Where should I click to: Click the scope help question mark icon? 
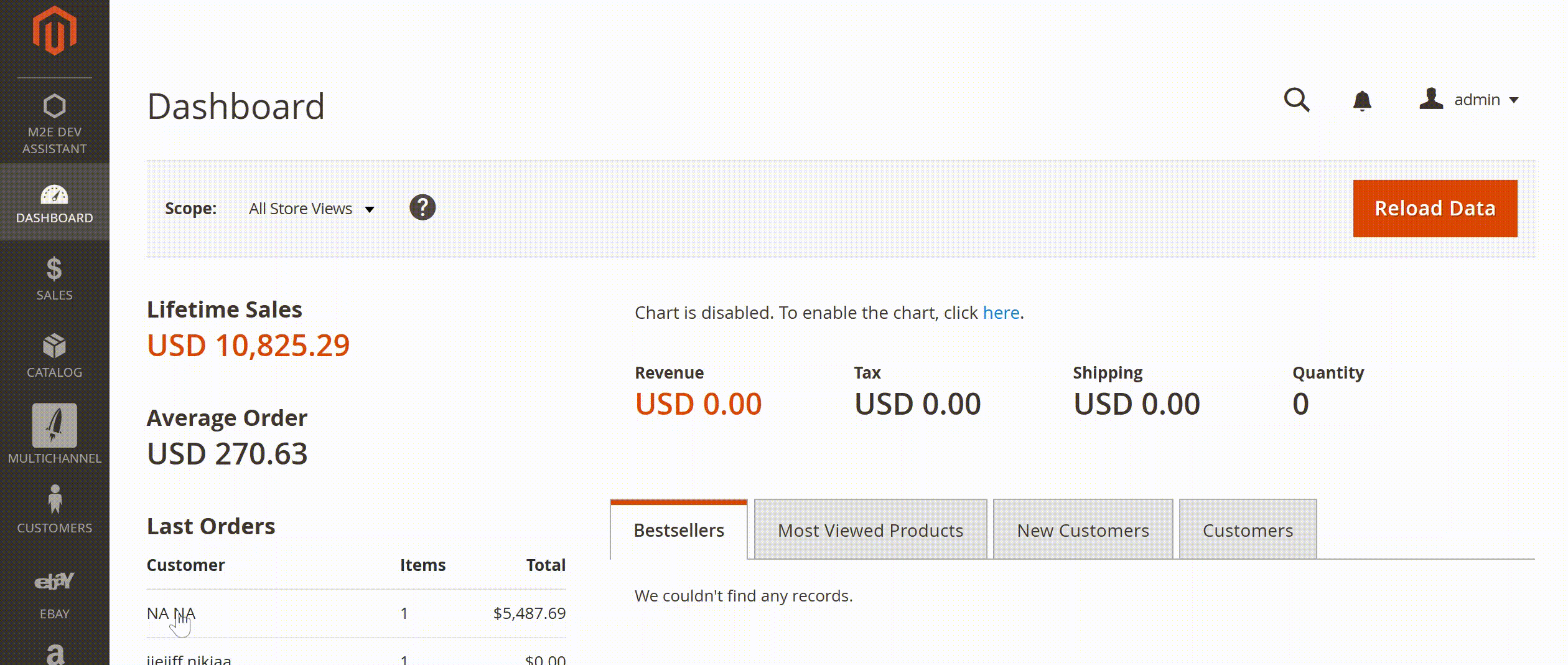(422, 208)
